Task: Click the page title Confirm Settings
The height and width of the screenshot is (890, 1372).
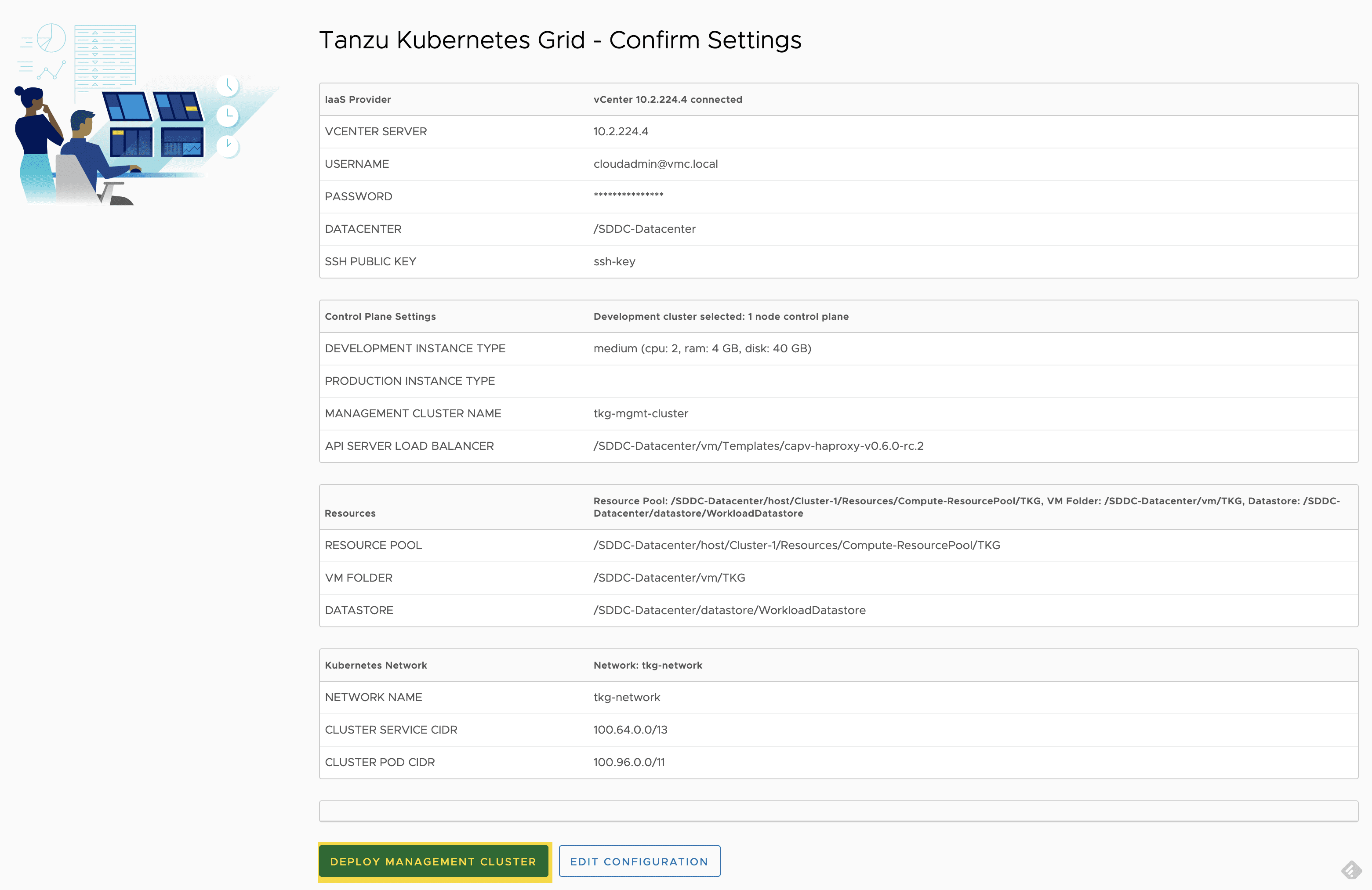Action: 560,40
